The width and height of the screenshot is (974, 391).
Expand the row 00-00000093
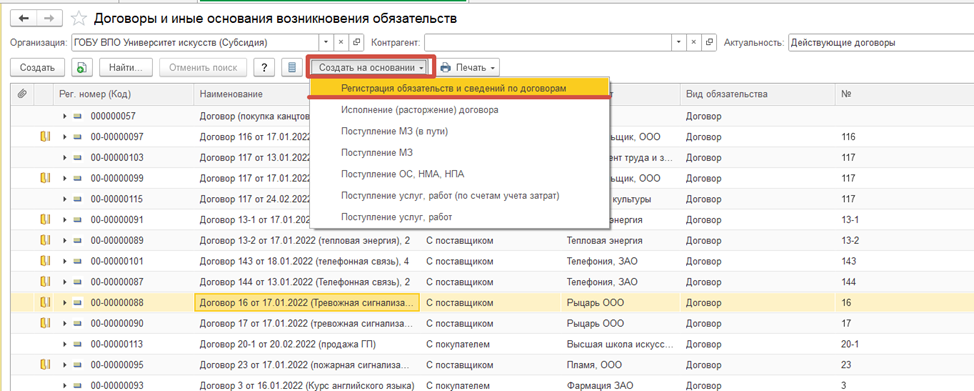(65, 385)
